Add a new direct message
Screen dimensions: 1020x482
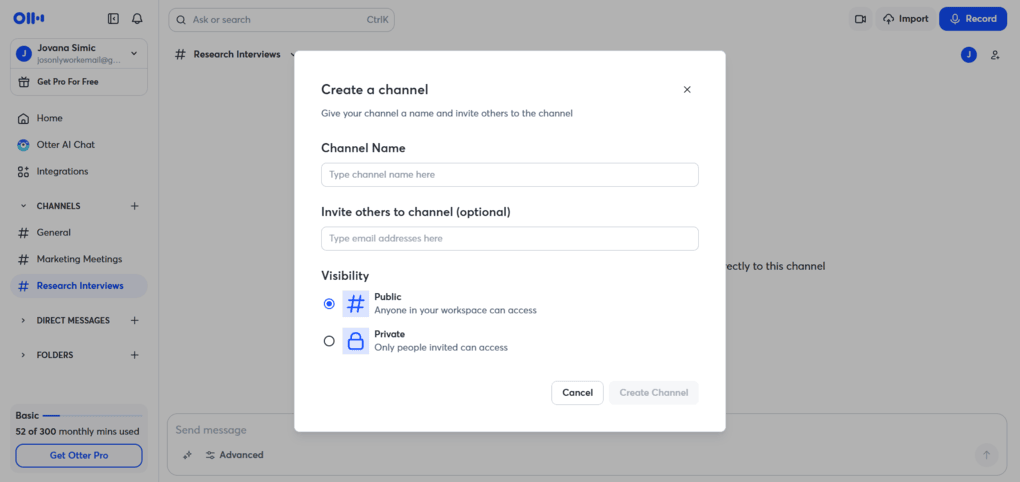pos(135,321)
